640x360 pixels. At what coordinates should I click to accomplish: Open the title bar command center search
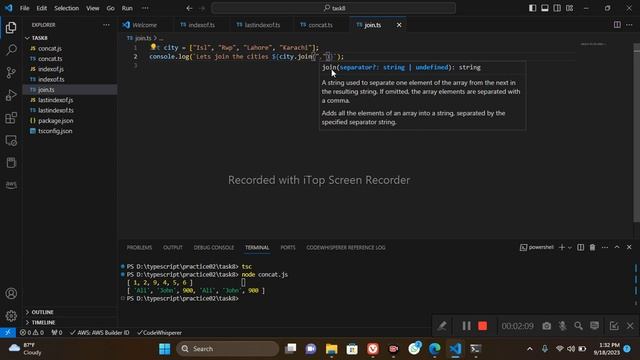pos(333,8)
